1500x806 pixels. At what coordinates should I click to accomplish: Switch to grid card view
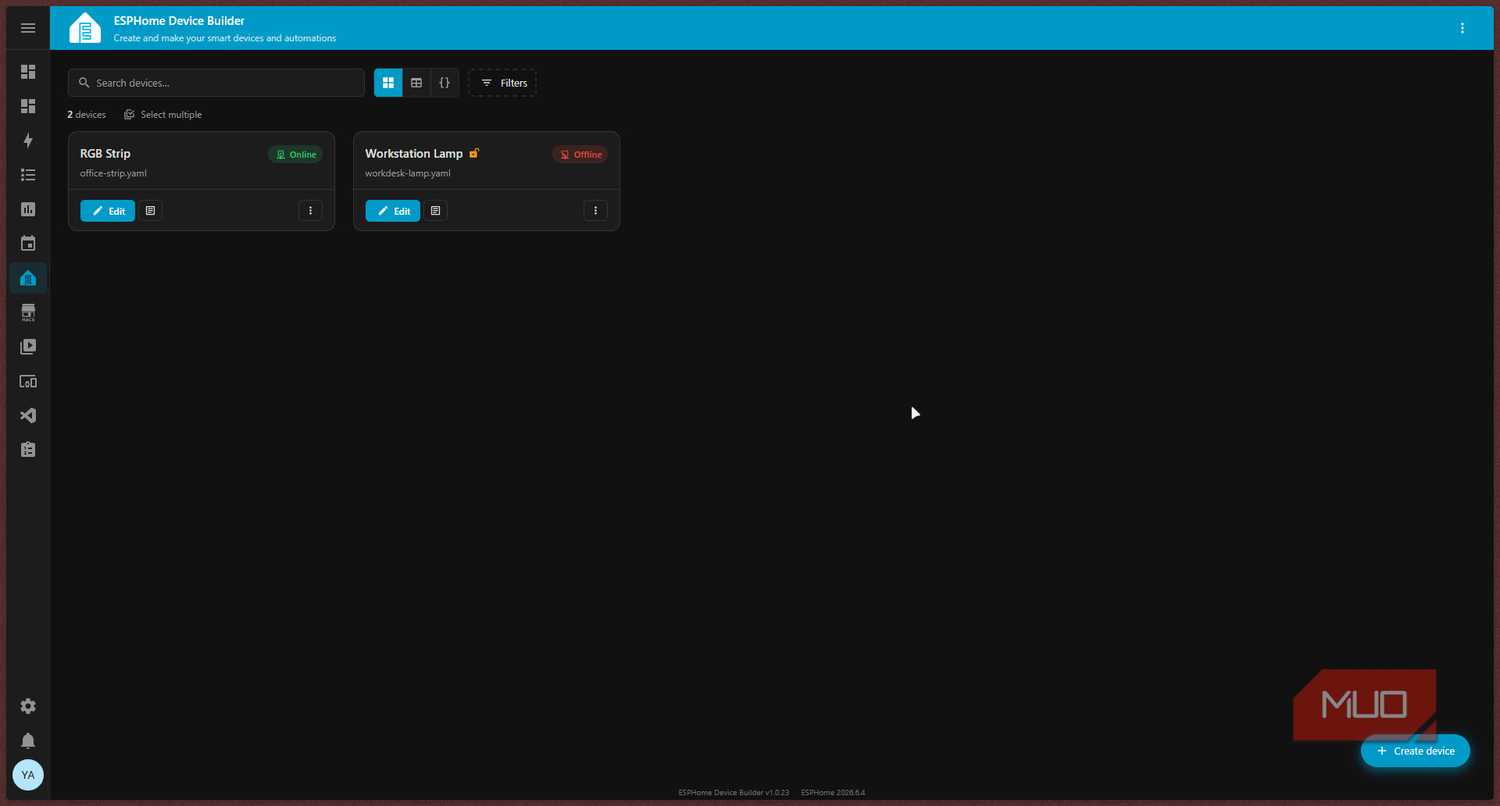(x=388, y=83)
